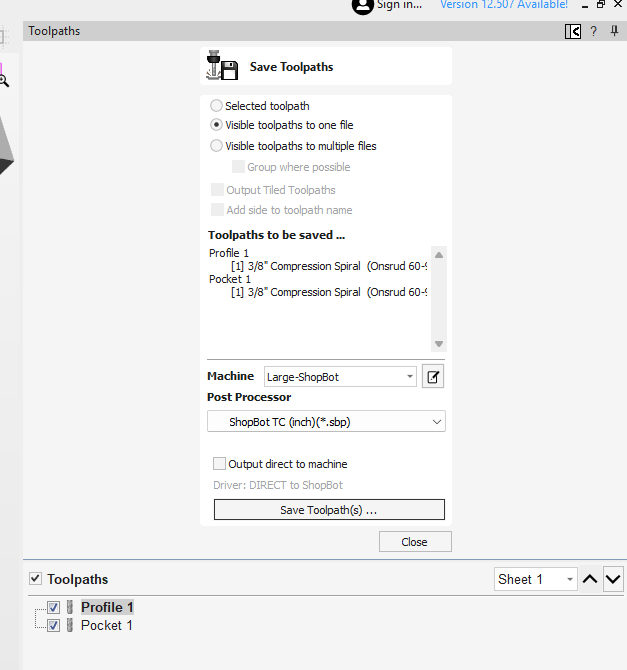Click Pocket 1 in Toolpaths to be saved list
This screenshot has width=627, height=670.
point(230,279)
